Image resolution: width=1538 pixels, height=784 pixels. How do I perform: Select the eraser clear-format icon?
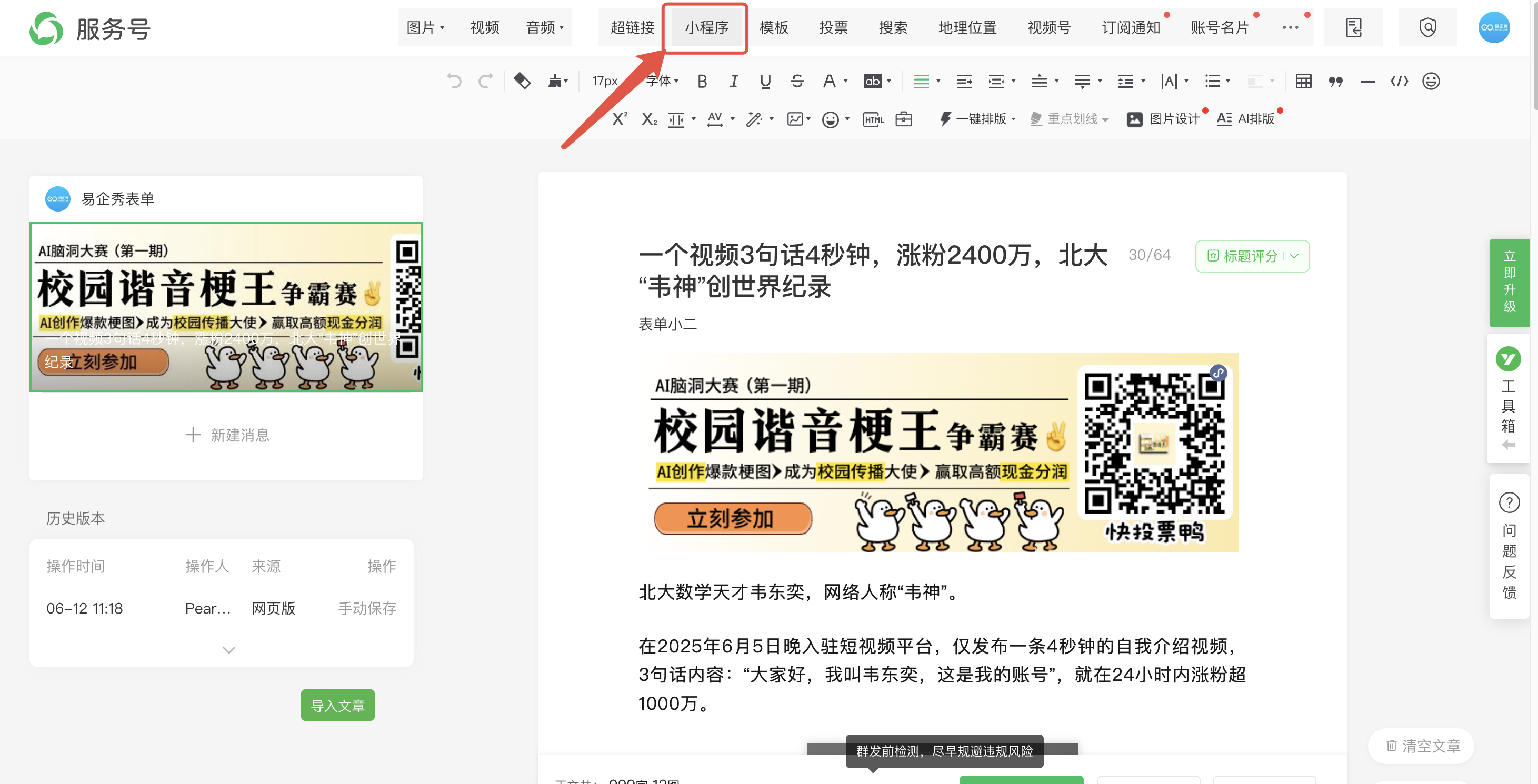(522, 81)
